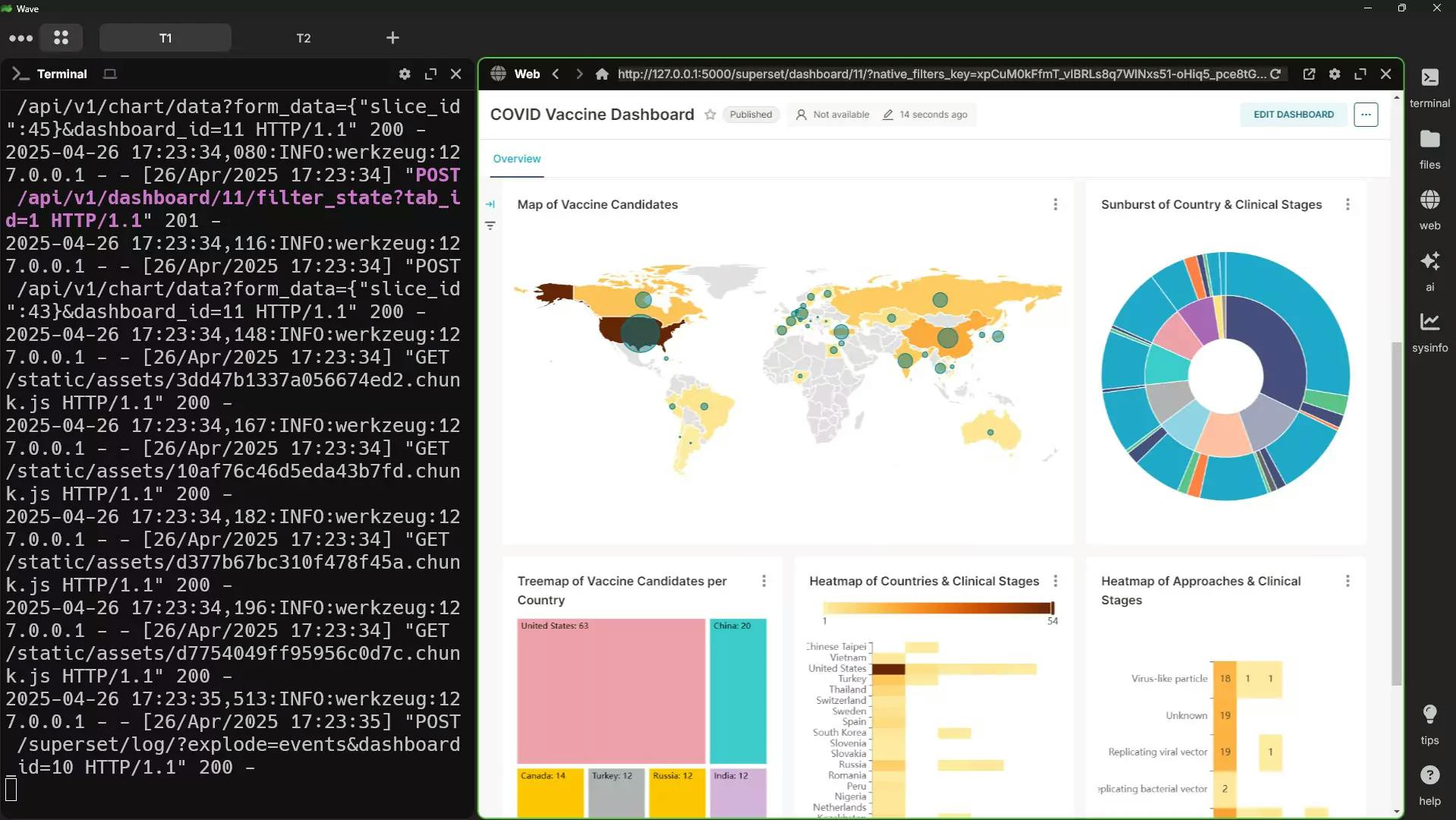The height and width of the screenshot is (820, 1456).
Task: Click Russia: 12 treemap tile
Action: (677, 793)
